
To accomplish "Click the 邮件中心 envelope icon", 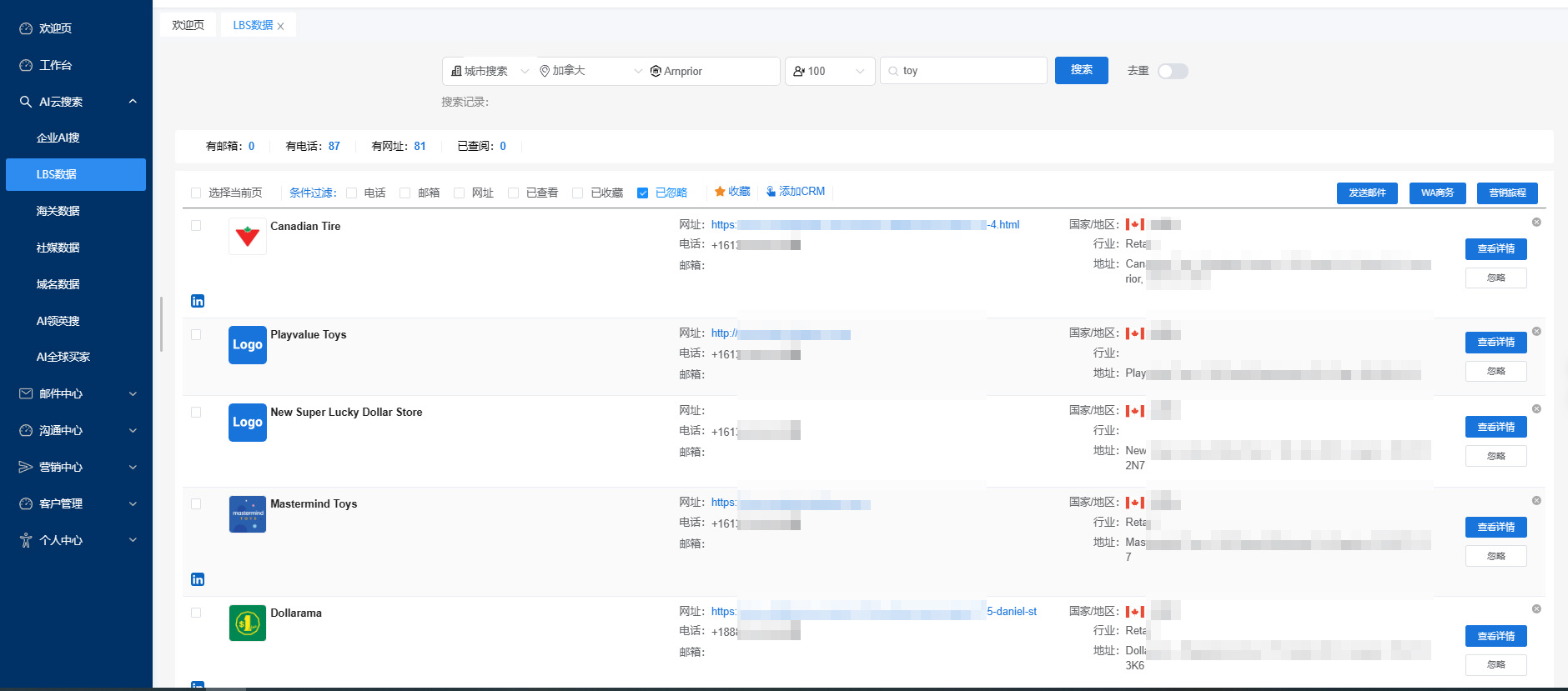I will point(26,393).
